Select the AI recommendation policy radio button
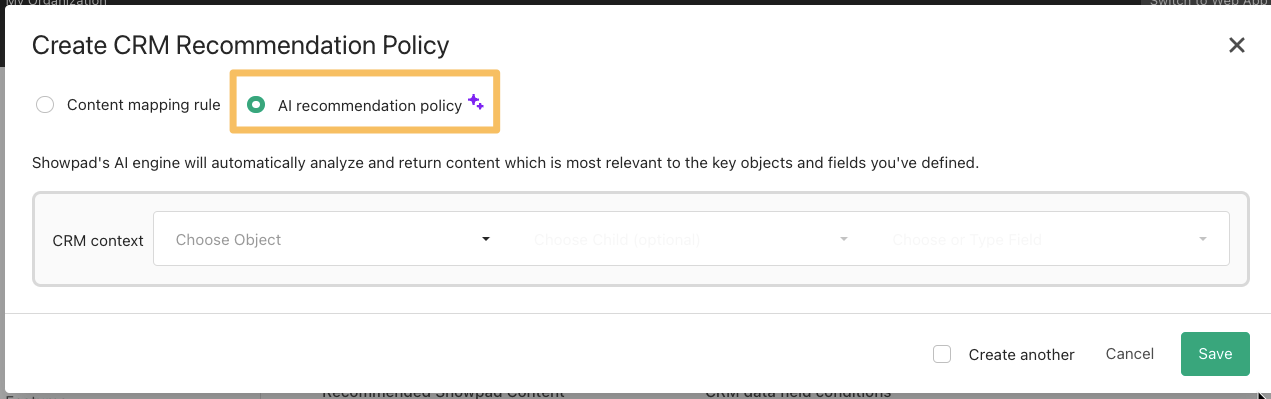1271x399 pixels. coord(256,105)
